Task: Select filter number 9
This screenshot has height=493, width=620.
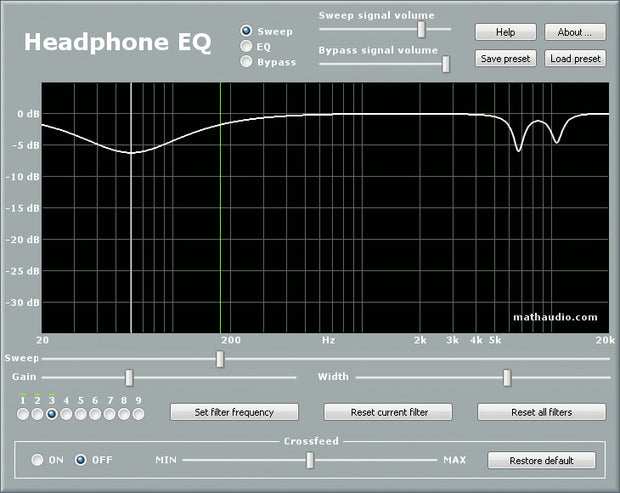Action: pyautogui.click(x=138, y=414)
